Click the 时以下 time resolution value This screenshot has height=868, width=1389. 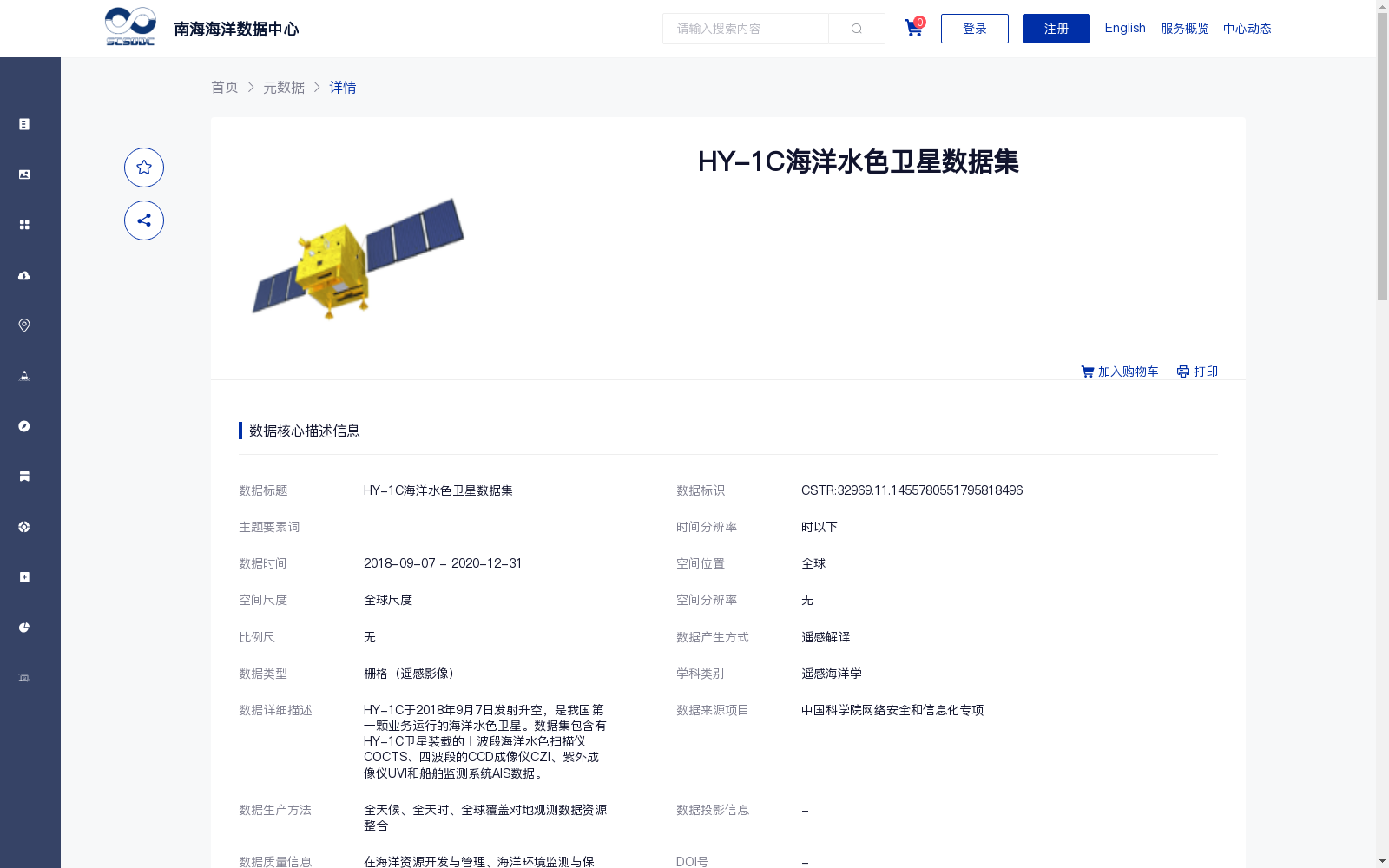(x=820, y=527)
